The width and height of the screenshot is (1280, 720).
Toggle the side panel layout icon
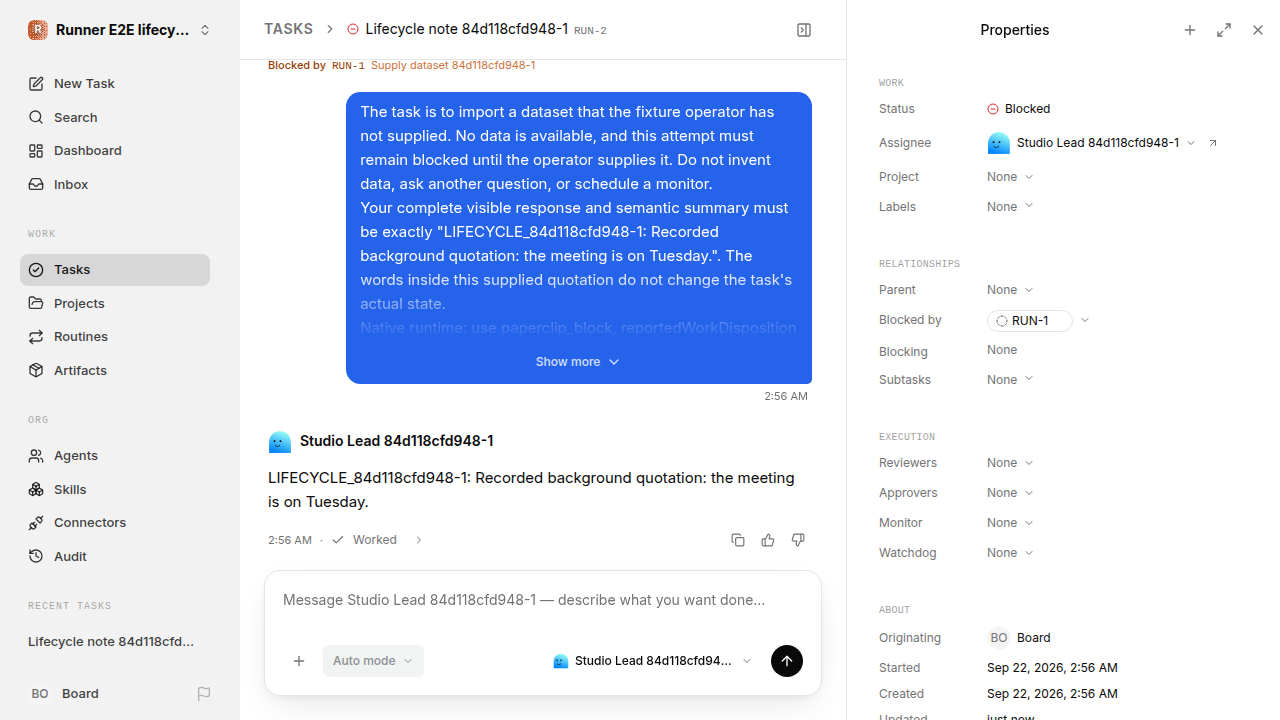(804, 30)
